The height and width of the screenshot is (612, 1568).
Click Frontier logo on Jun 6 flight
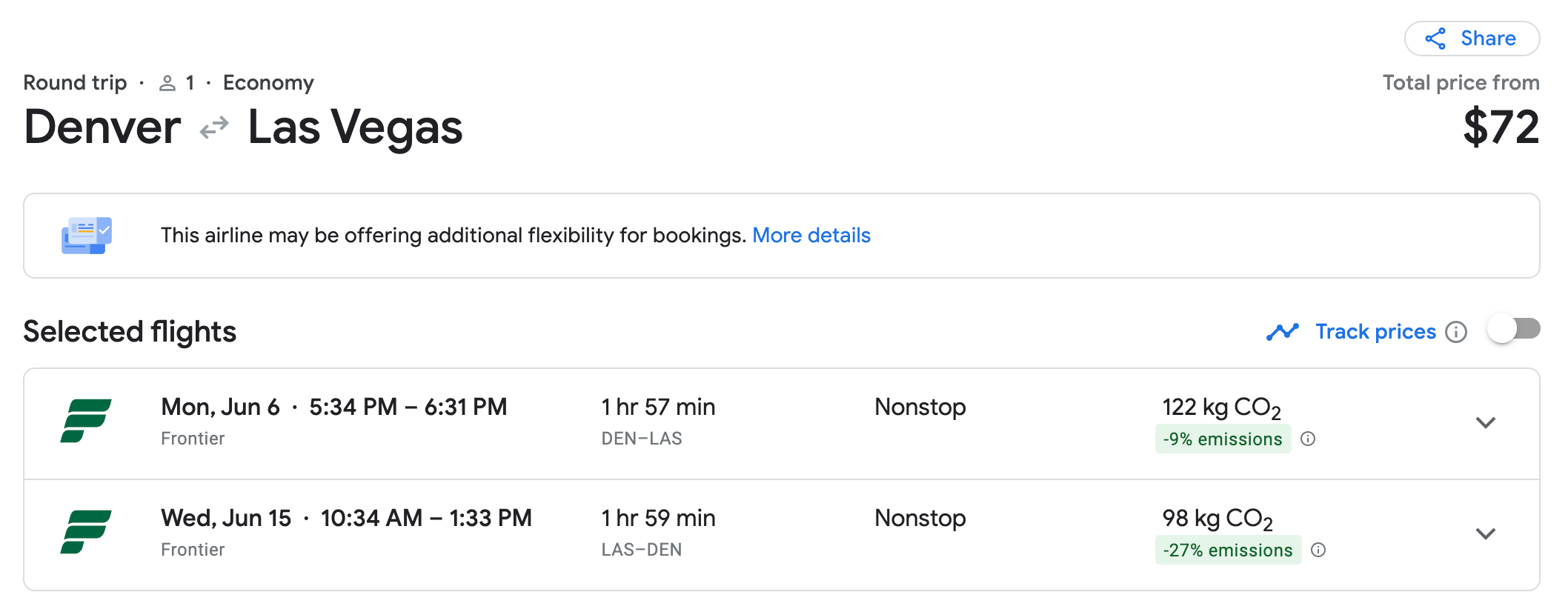pyautogui.click(x=86, y=421)
